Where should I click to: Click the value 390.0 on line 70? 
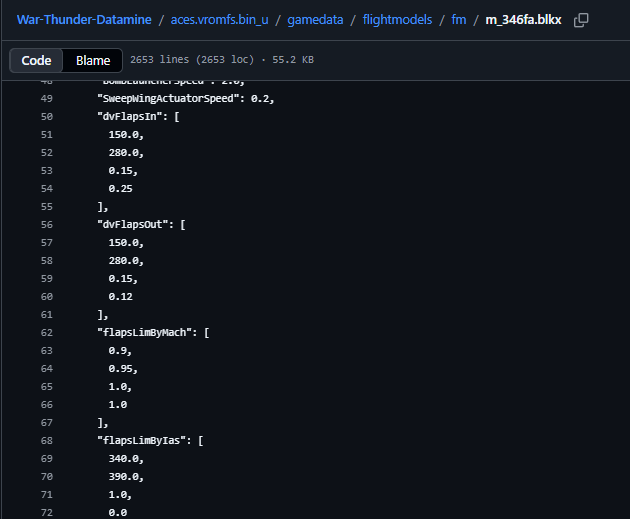pos(123,477)
